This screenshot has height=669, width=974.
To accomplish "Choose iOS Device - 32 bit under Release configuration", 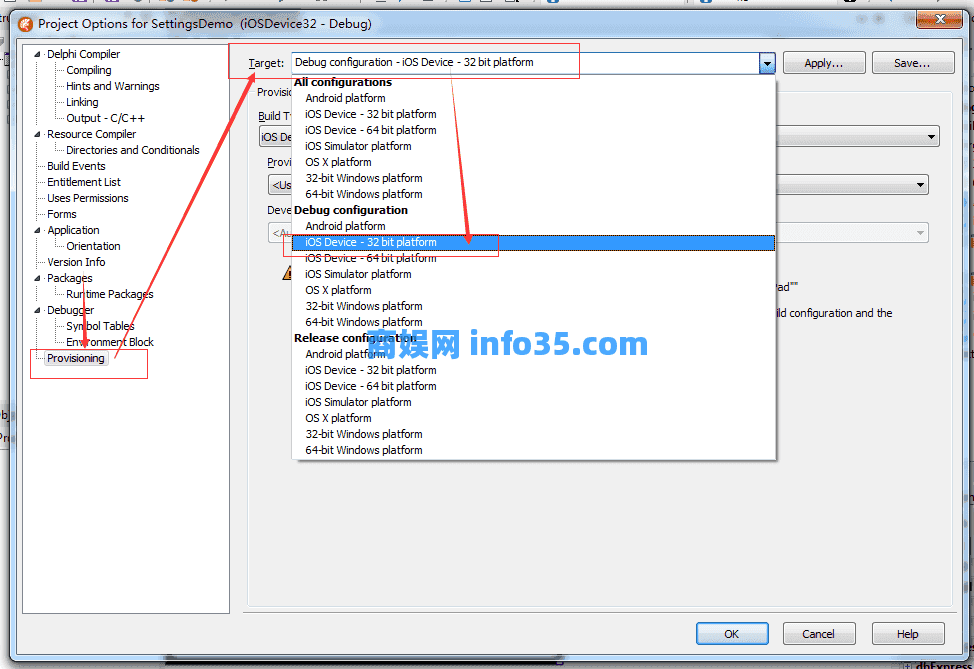I will coord(534,370).
